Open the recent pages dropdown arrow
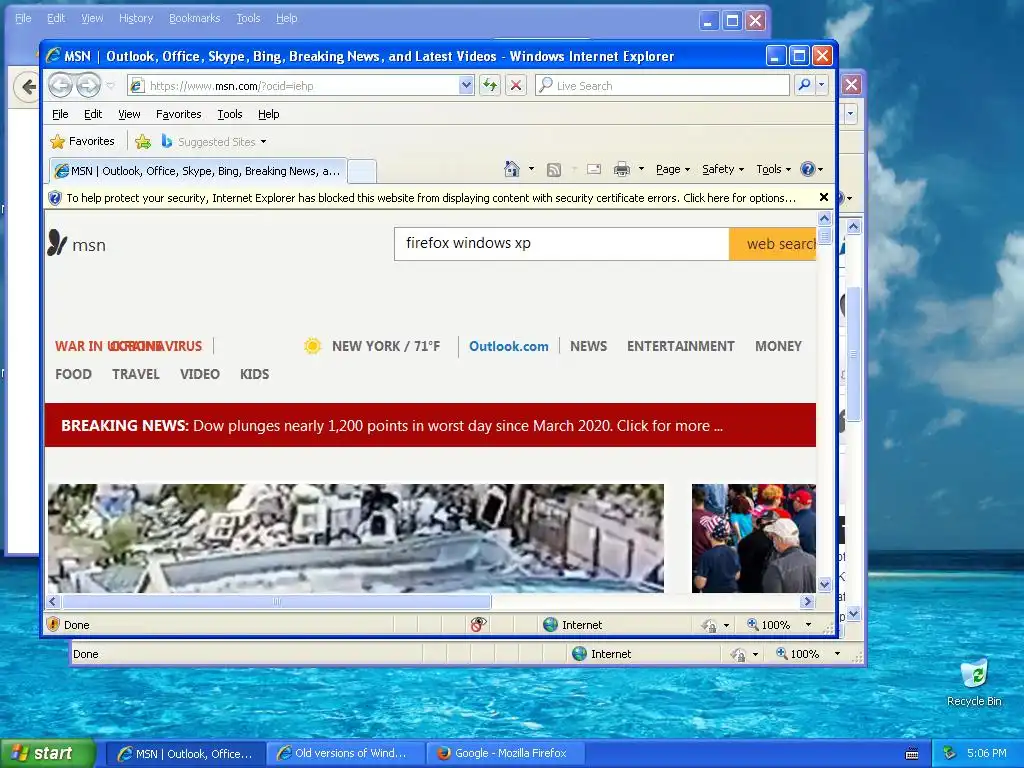Screen dimensions: 1024x768 pos(110,86)
